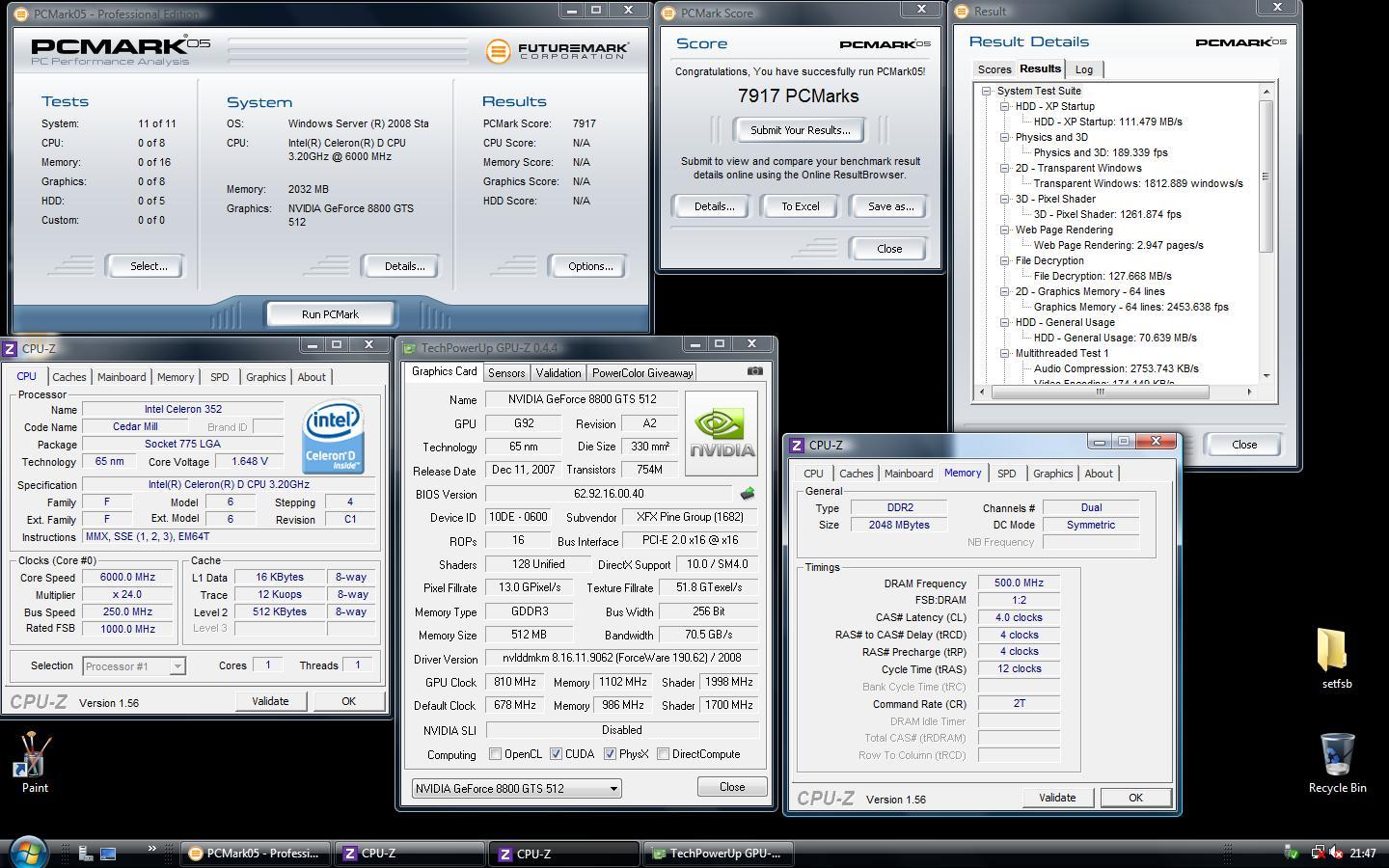Click the GPU-Z screenshot camera icon
1389x868 pixels.
coord(755,371)
